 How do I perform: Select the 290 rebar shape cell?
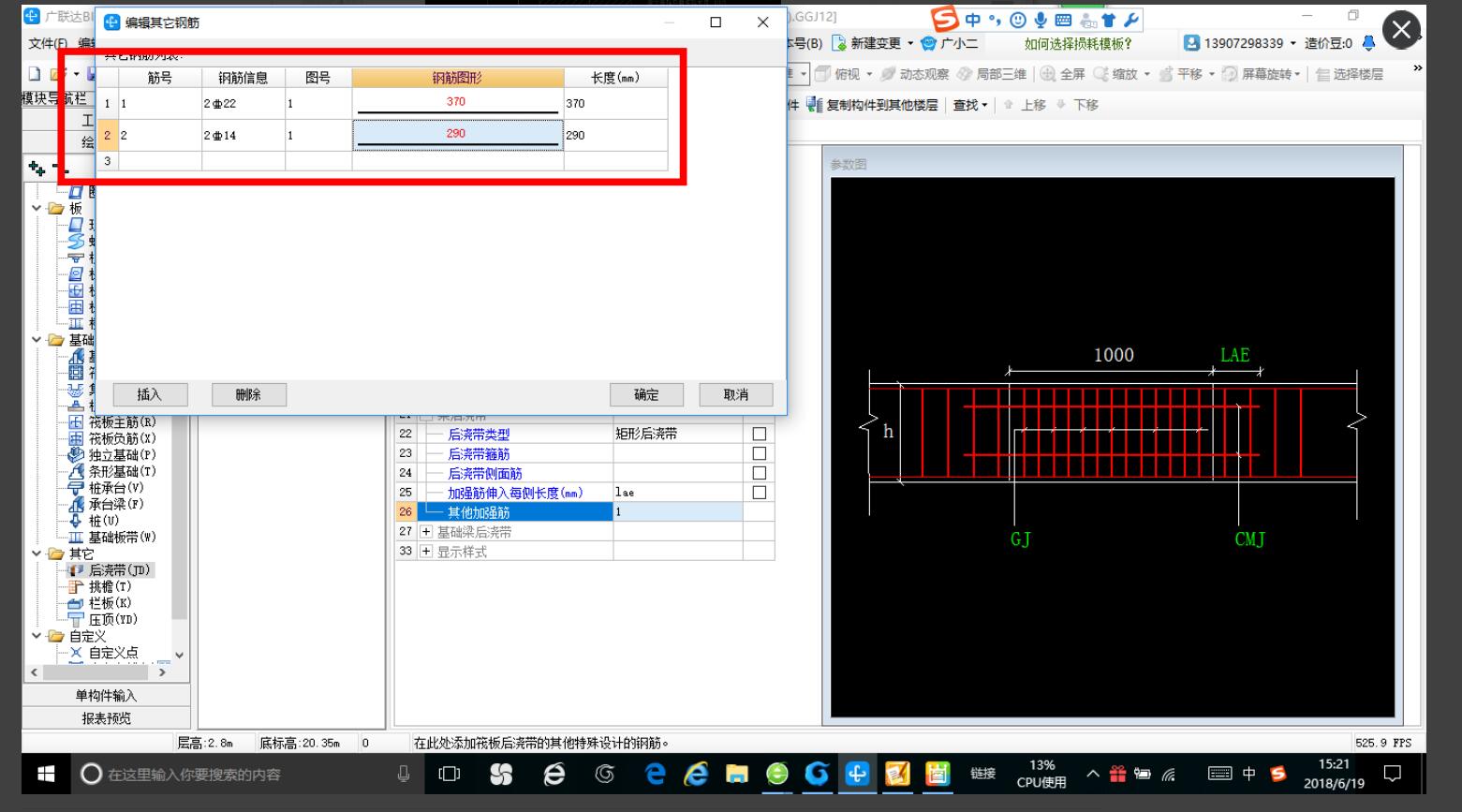[458, 135]
